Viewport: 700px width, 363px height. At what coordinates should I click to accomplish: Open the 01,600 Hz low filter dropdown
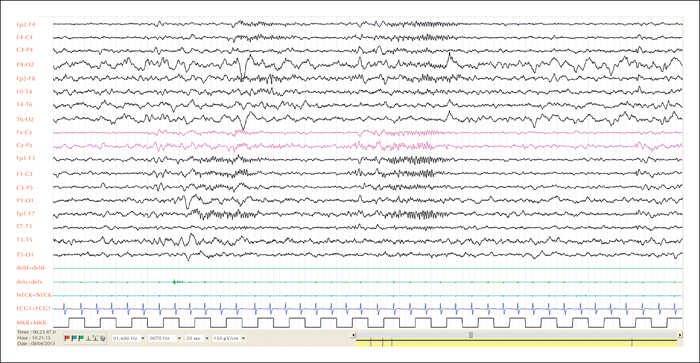(x=143, y=338)
